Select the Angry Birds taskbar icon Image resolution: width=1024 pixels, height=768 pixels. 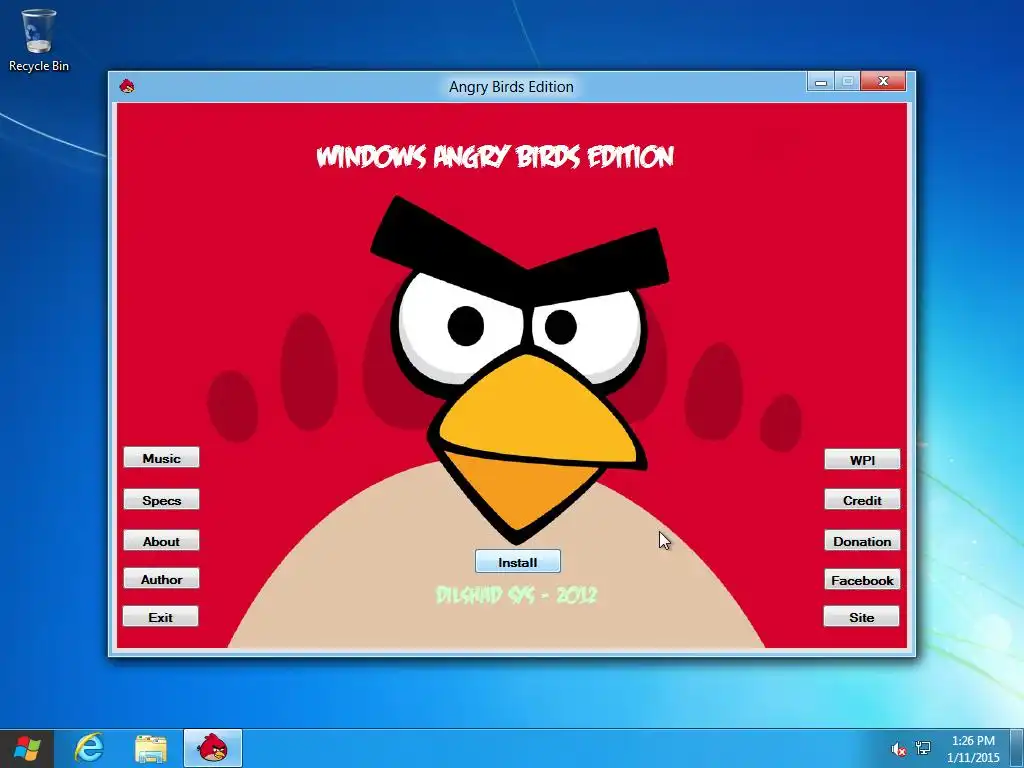213,748
